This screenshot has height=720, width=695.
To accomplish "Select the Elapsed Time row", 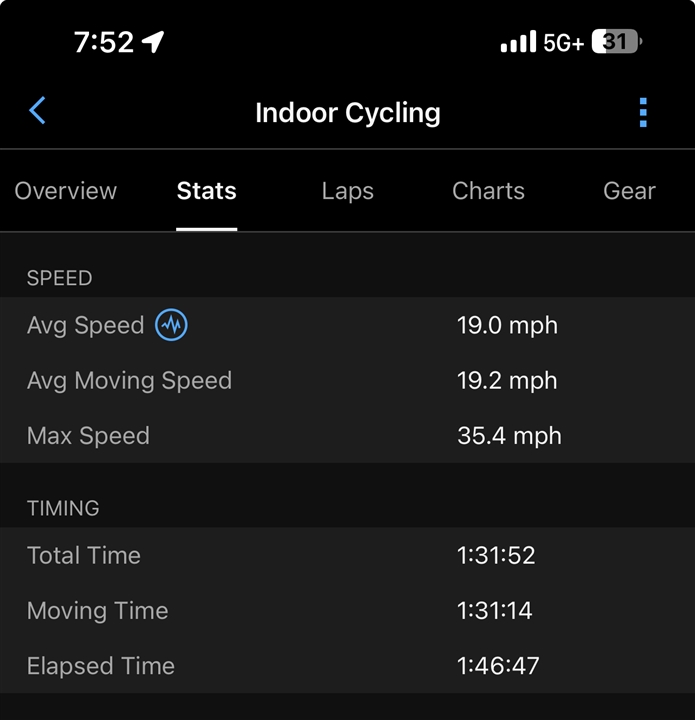I will pos(348,665).
